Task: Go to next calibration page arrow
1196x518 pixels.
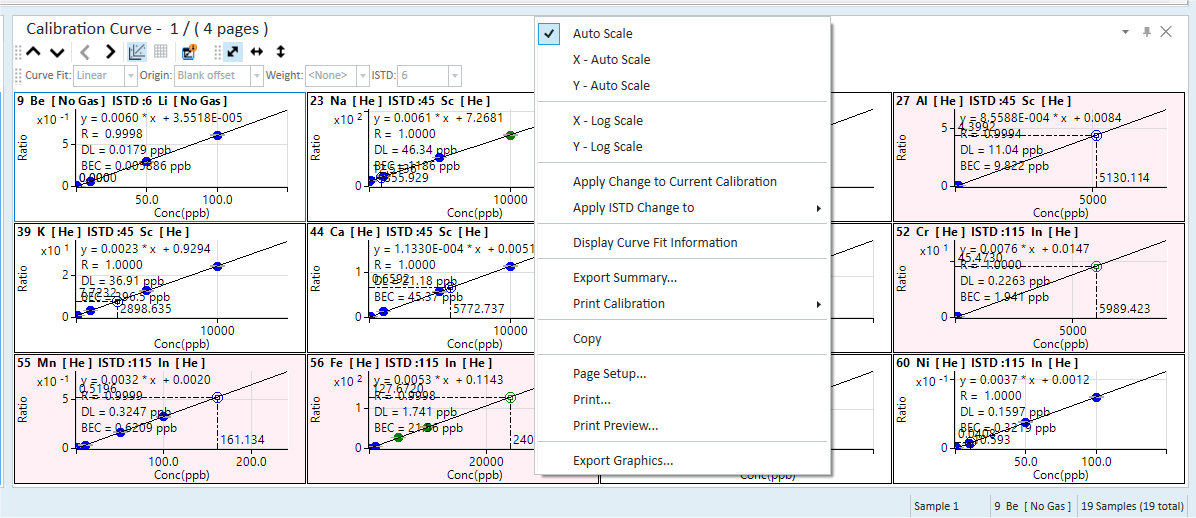Action: click(x=111, y=52)
